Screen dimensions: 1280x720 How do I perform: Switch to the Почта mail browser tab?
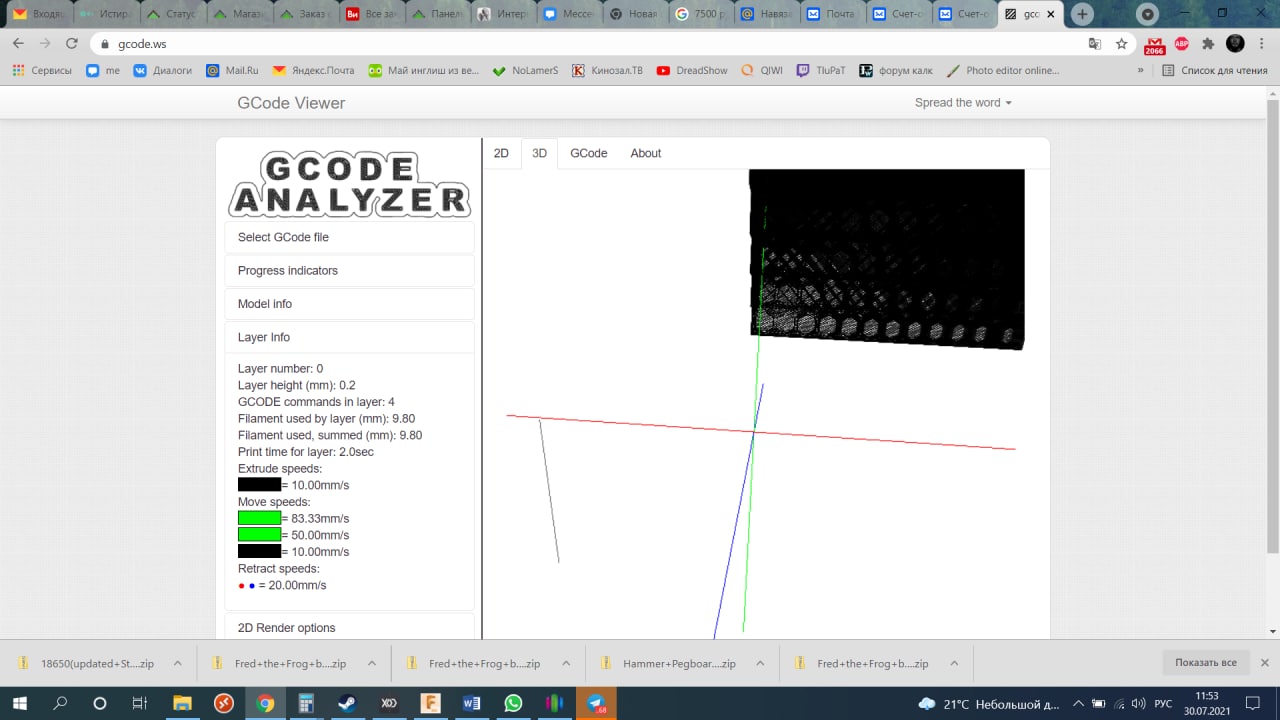(830, 15)
